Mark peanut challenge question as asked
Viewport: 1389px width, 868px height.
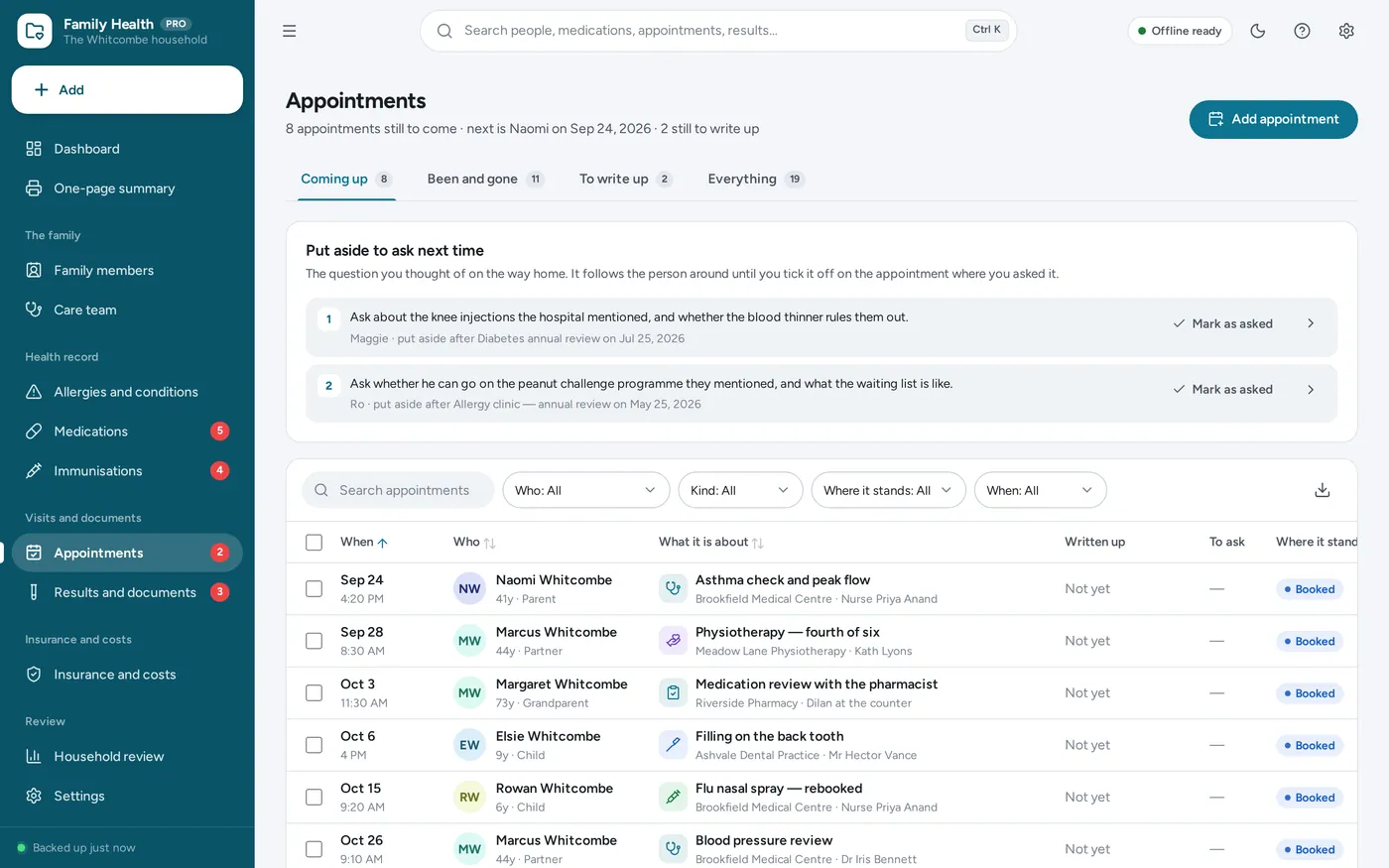tap(1223, 389)
